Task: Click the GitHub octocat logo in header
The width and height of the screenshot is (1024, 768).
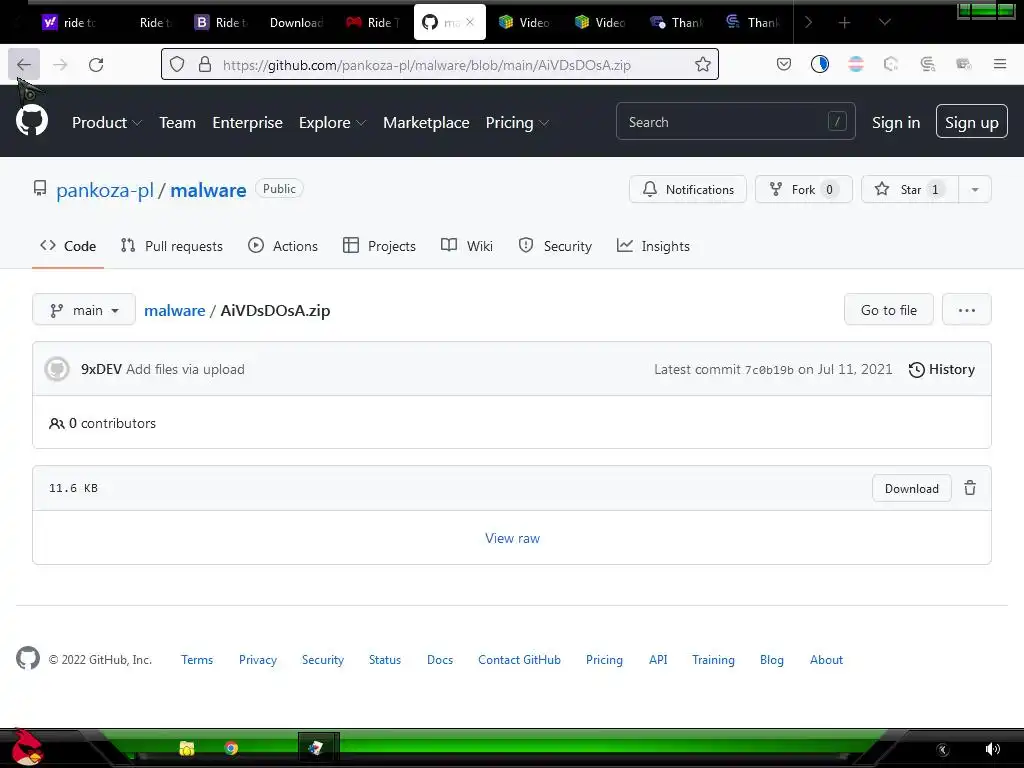Action: click(32, 121)
